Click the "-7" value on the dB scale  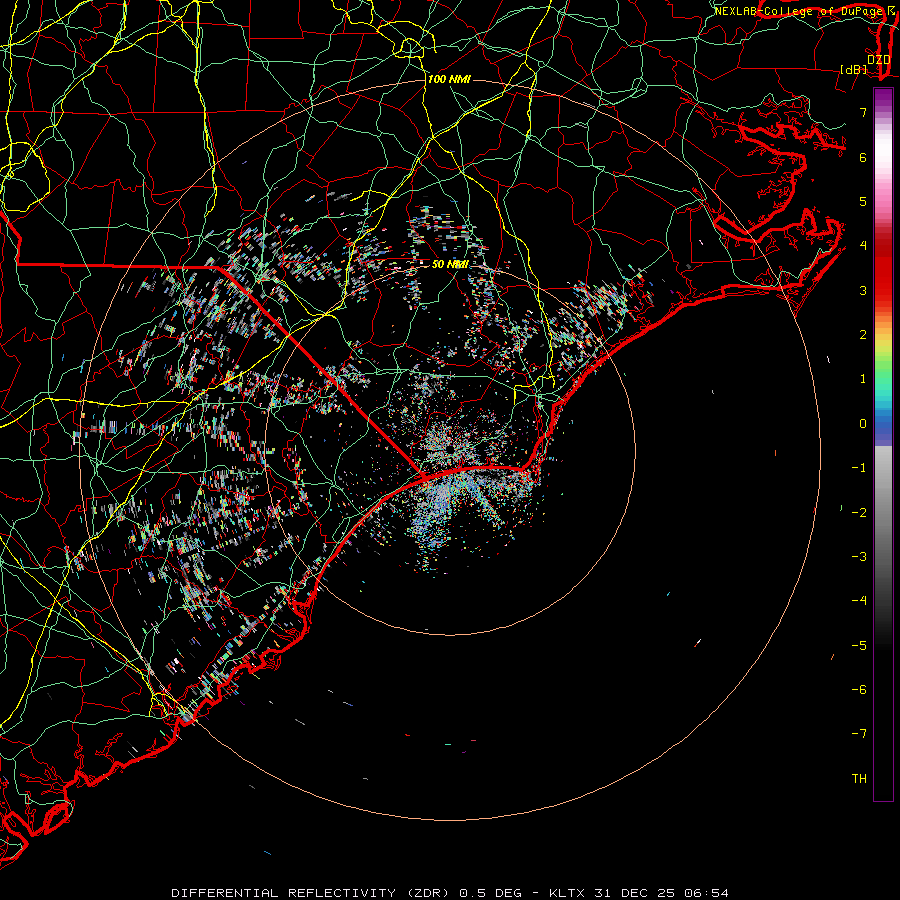(859, 734)
